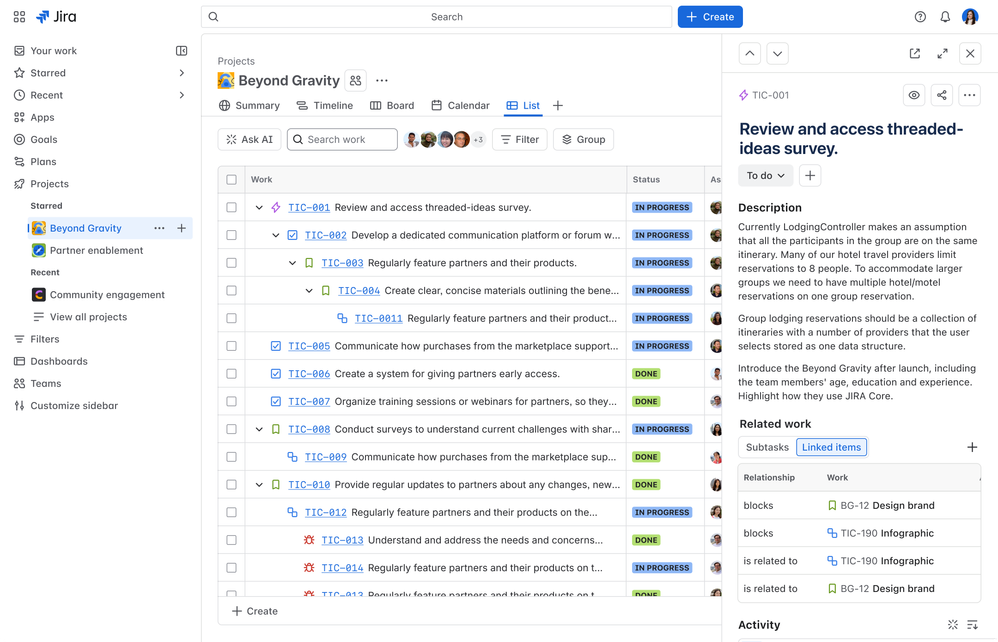Viewport: 998px width, 642px height.
Task: Open the Beyond Gravity team members icon
Action: tap(355, 81)
